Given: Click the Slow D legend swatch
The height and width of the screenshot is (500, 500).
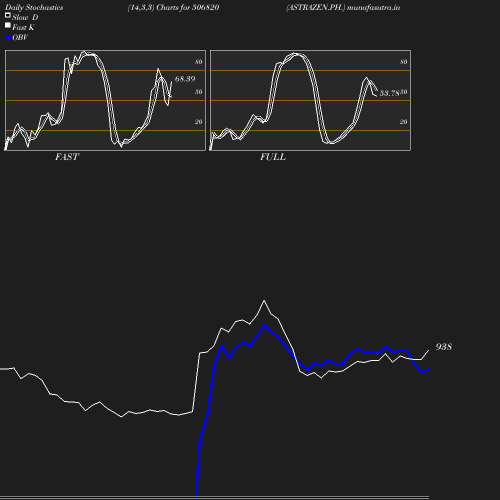Looking at the screenshot, I should 8,15.
